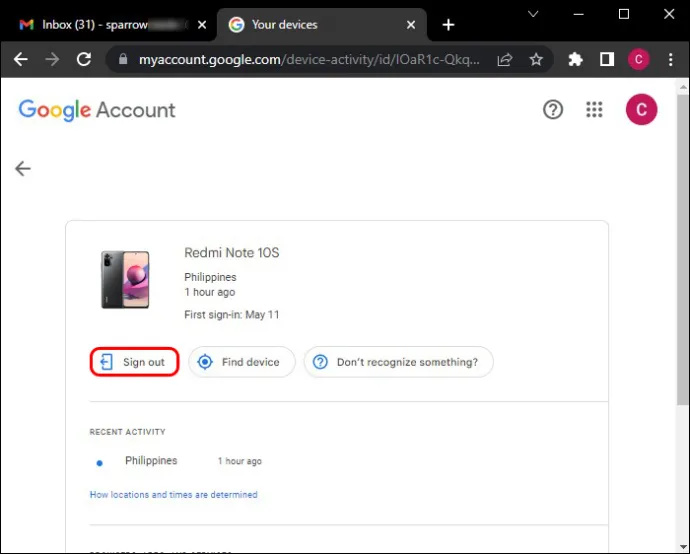
Task: Click the Redmi Note 10S device name
Action: click(x=231, y=253)
